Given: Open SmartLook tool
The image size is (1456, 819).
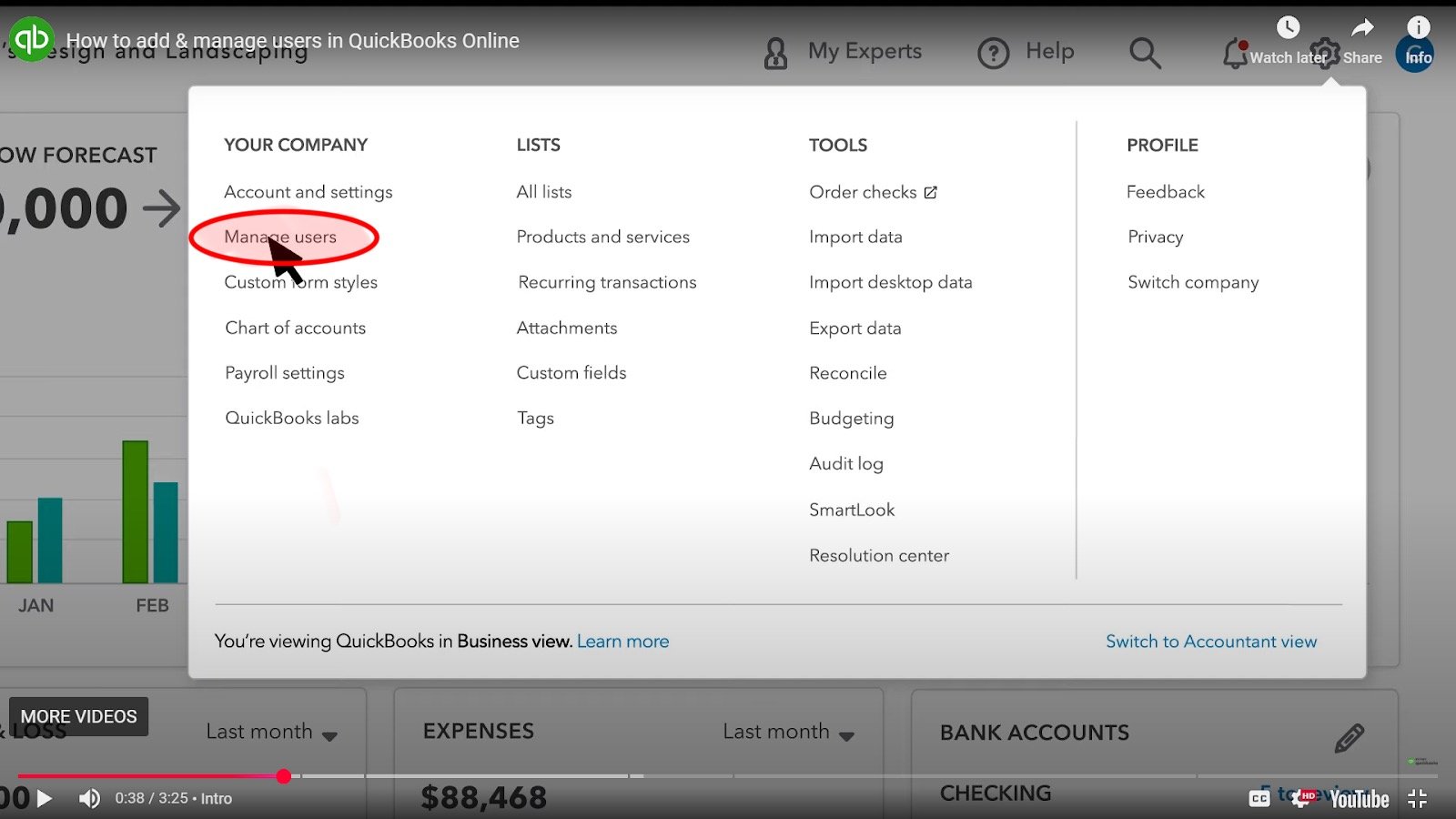Looking at the screenshot, I should click(852, 510).
